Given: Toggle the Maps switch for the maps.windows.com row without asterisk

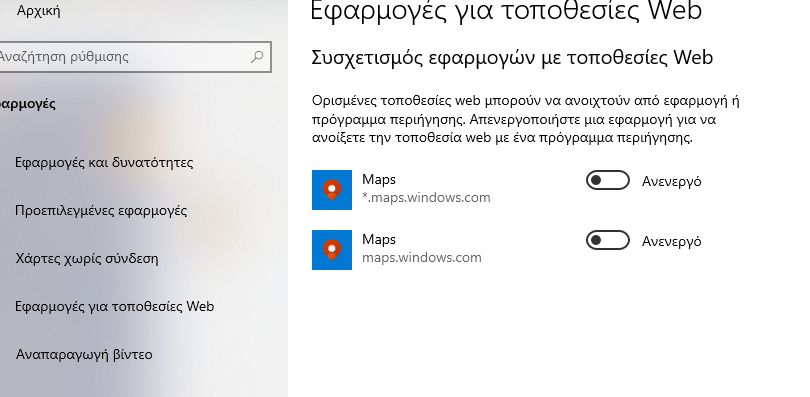Looking at the screenshot, I should (x=608, y=240).
